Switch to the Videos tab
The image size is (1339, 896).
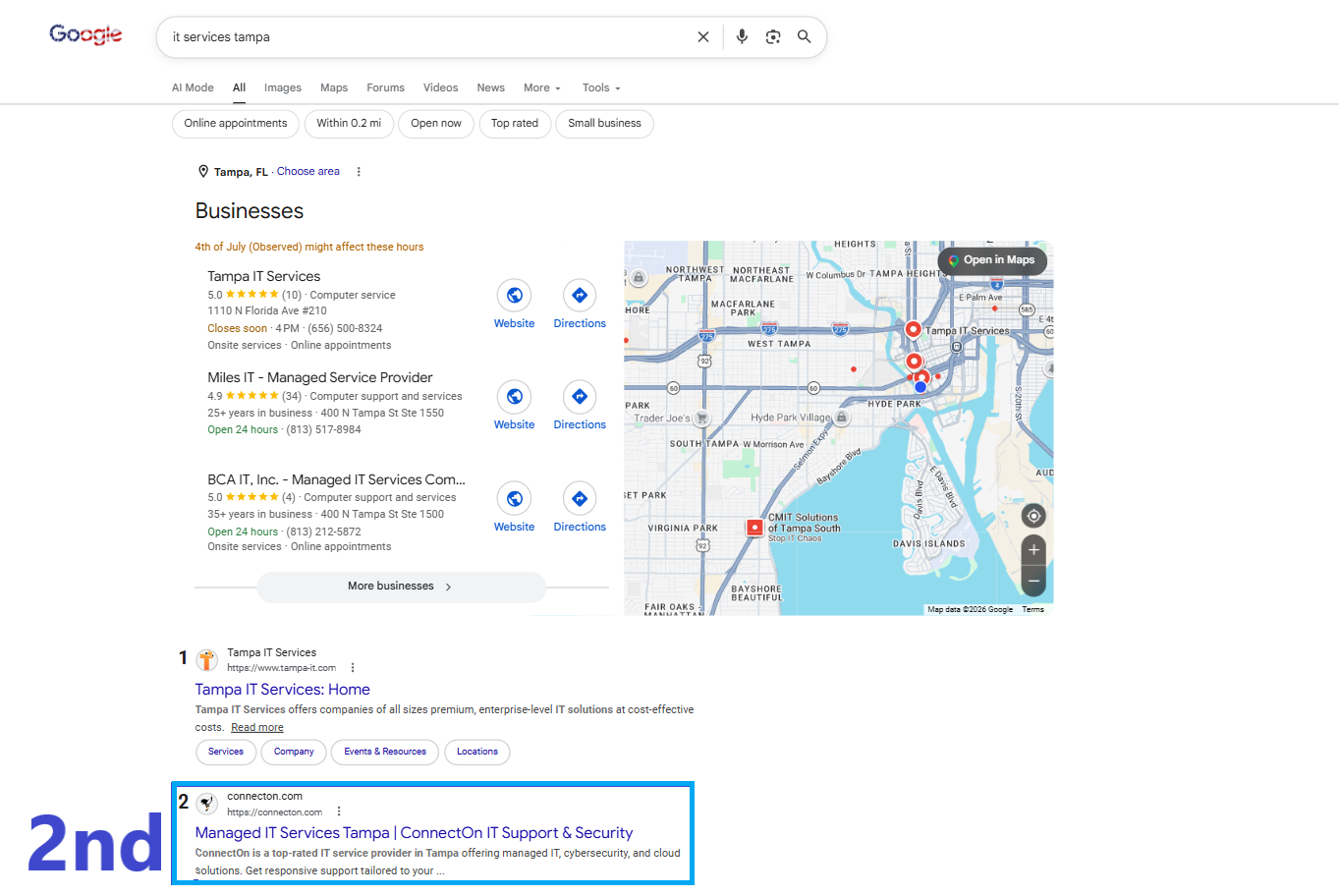pos(441,88)
